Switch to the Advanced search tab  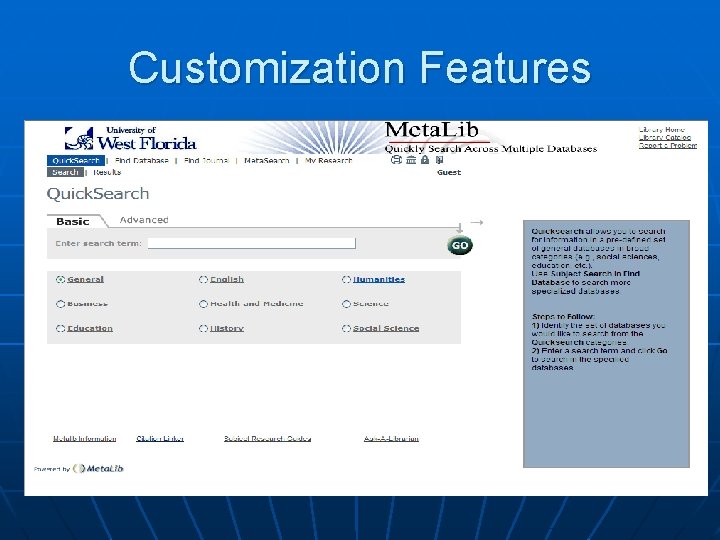[144, 220]
